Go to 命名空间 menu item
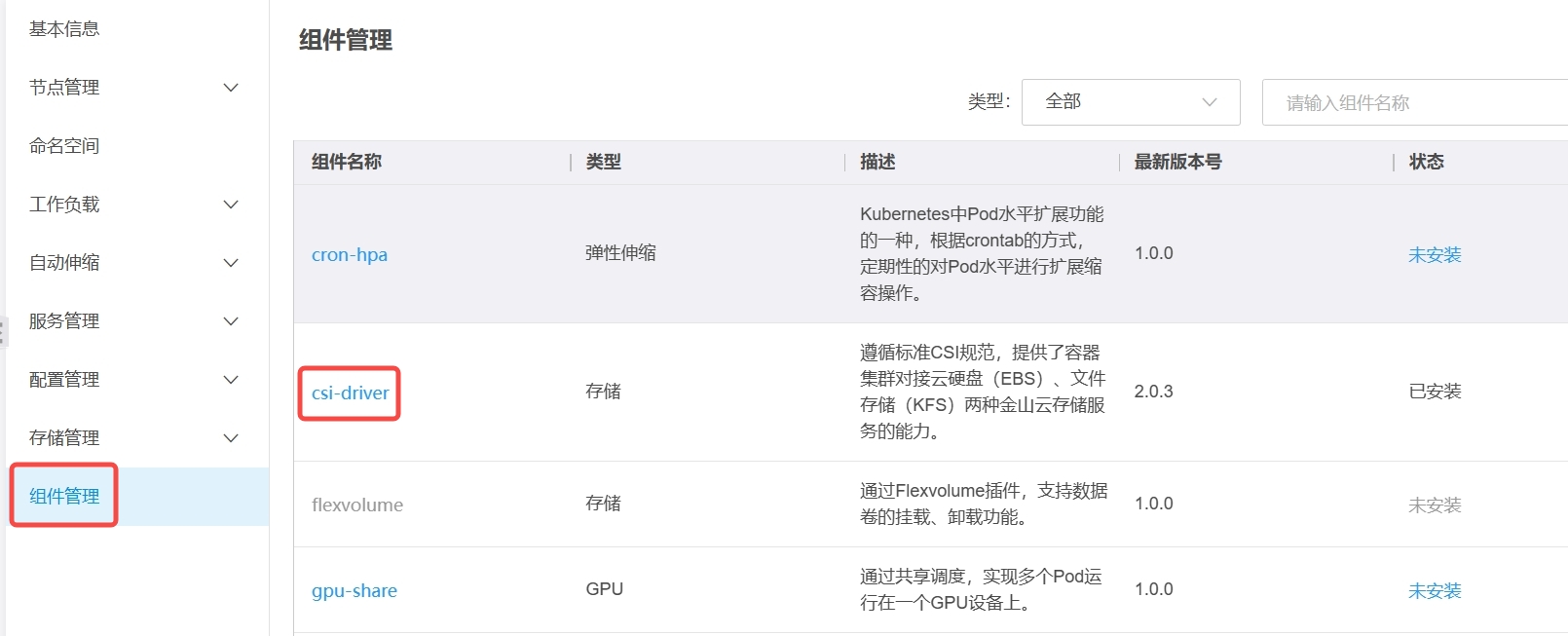Screen dimensions: 1568x636 click(64, 146)
